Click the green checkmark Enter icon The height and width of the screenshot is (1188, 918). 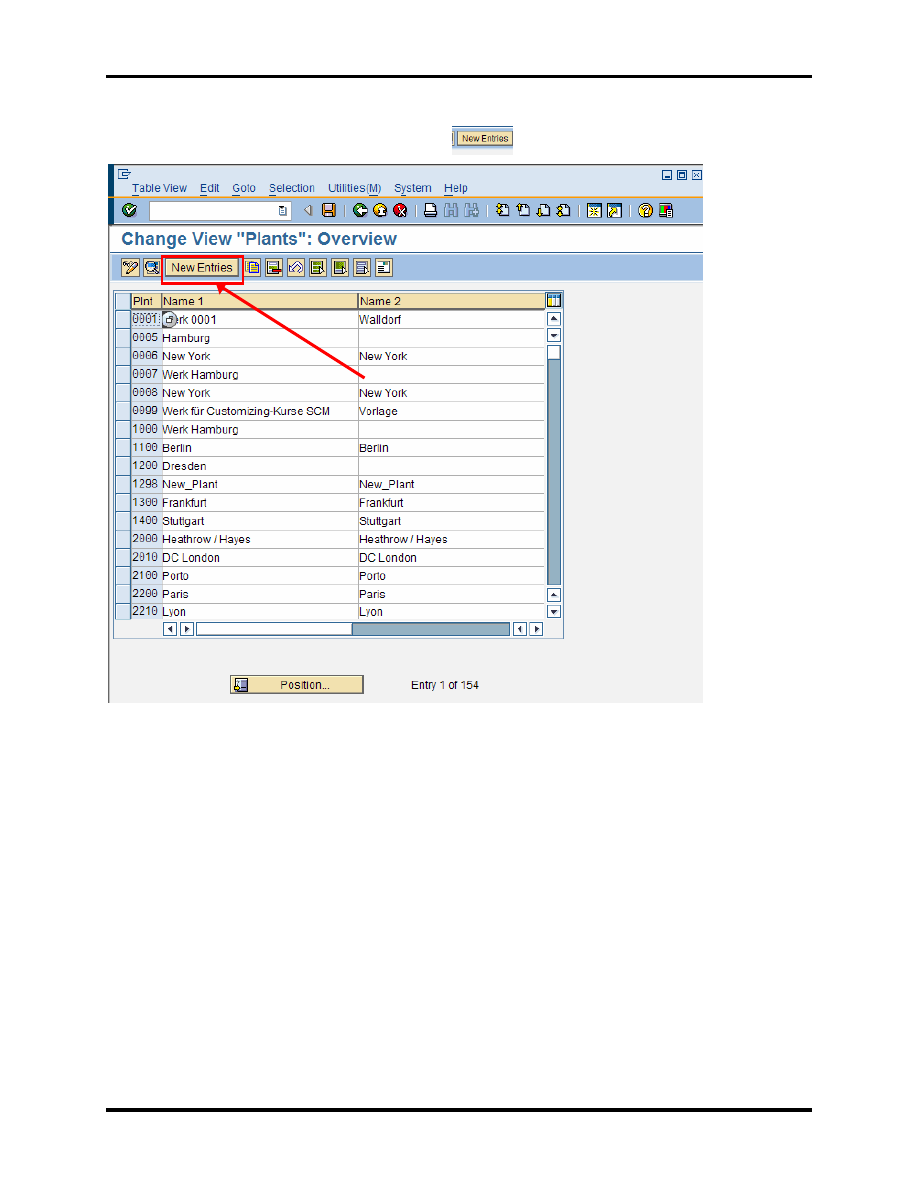[x=129, y=211]
